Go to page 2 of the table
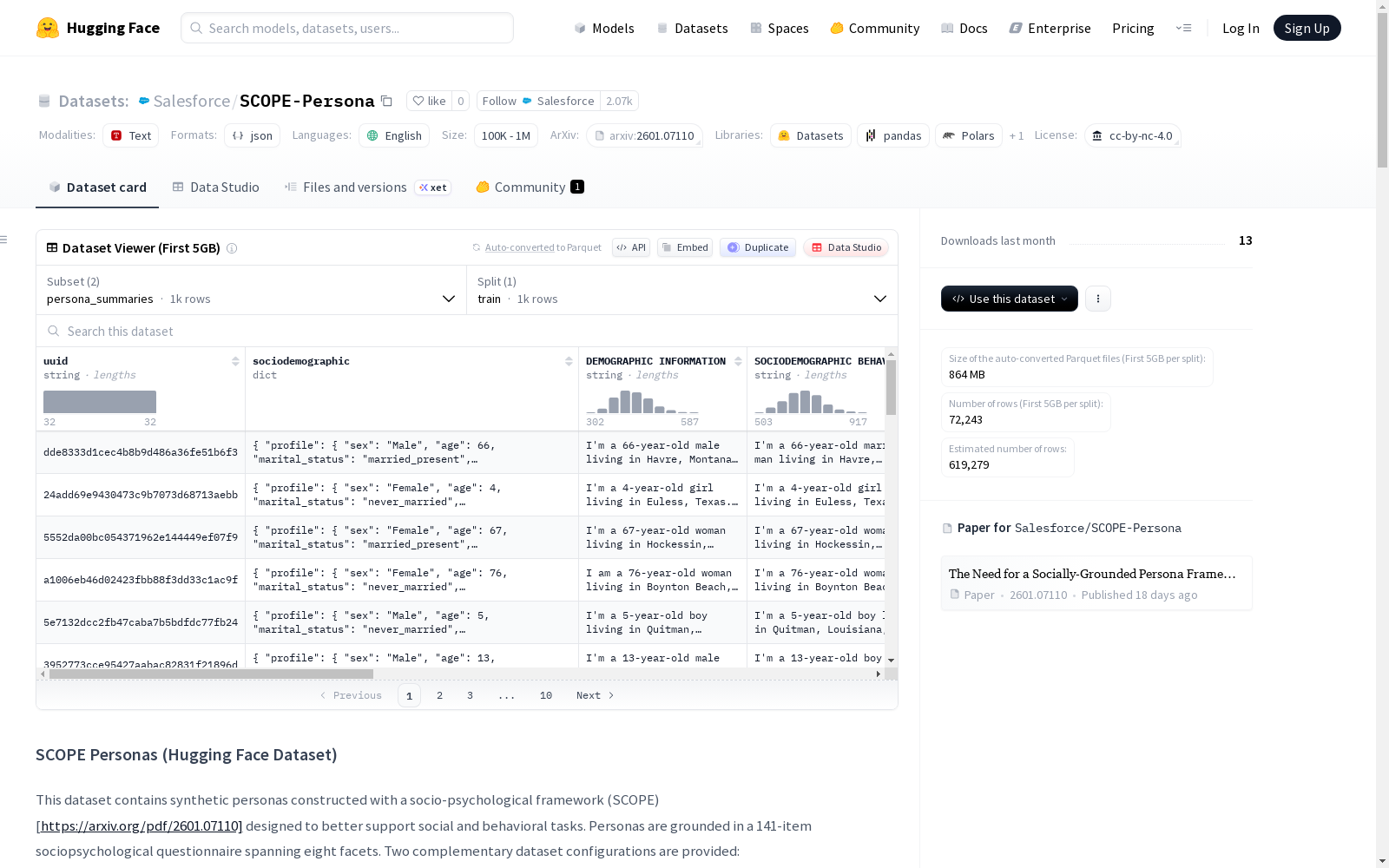The image size is (1389, 868). (x=440, y=695)
